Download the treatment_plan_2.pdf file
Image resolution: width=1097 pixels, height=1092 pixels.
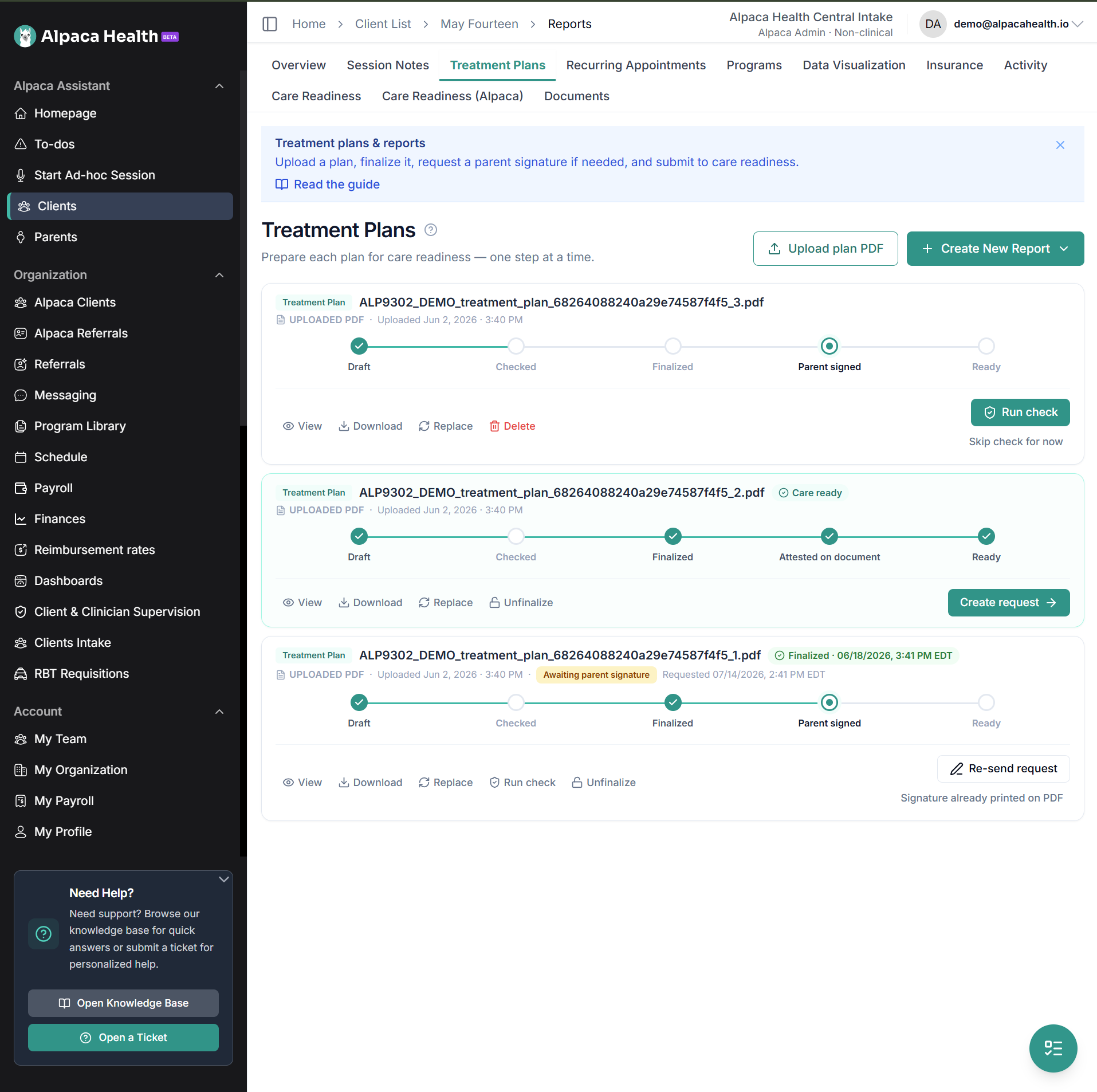[x=371, y=603]
